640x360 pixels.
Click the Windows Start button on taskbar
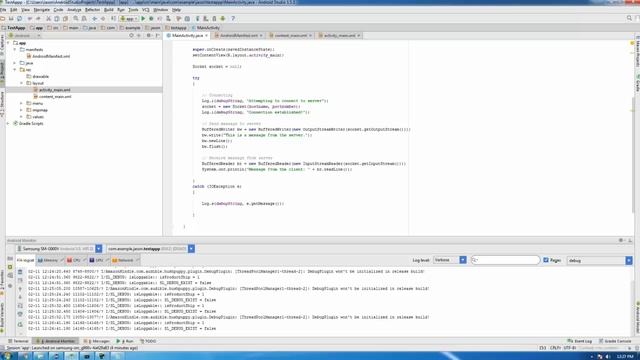7,356
